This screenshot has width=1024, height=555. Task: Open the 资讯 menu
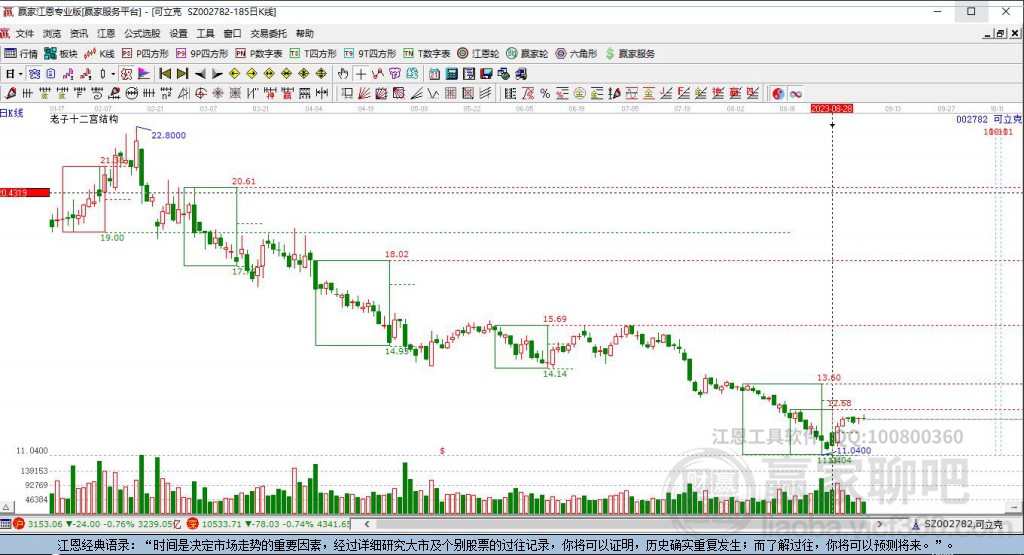coord(79,33)
